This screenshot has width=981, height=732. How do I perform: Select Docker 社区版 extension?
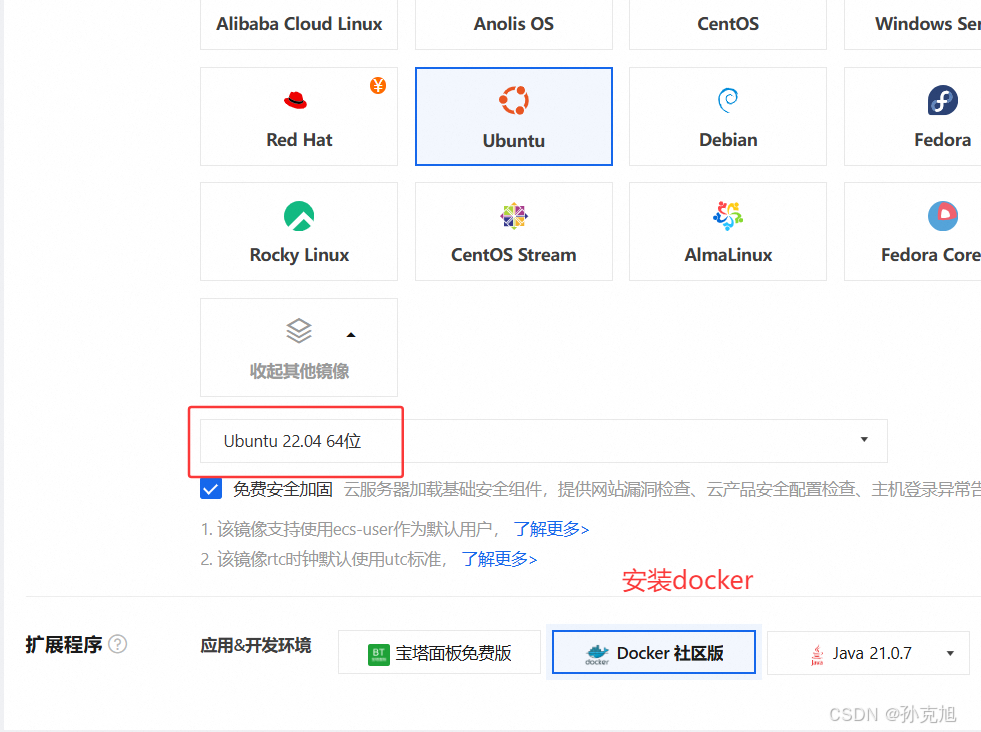point(654,652)
